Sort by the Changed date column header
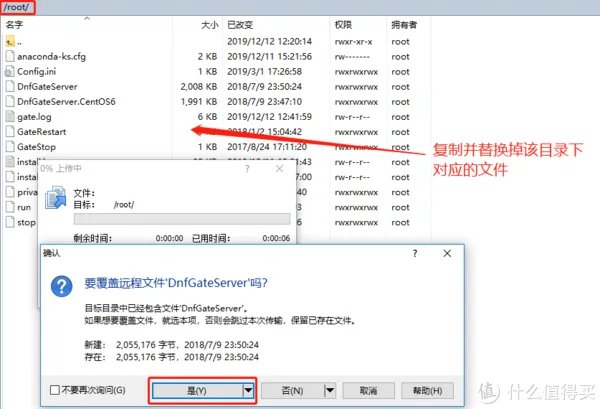Image resolution: width=600 pixels, height=409 pixels. (240, 25)
